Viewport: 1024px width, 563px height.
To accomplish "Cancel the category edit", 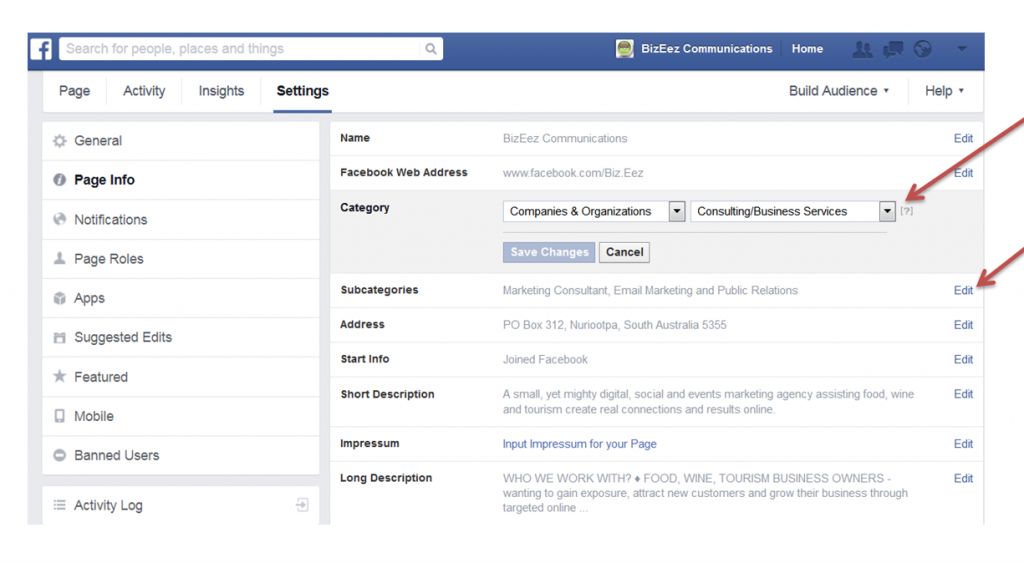I will 624,252.
